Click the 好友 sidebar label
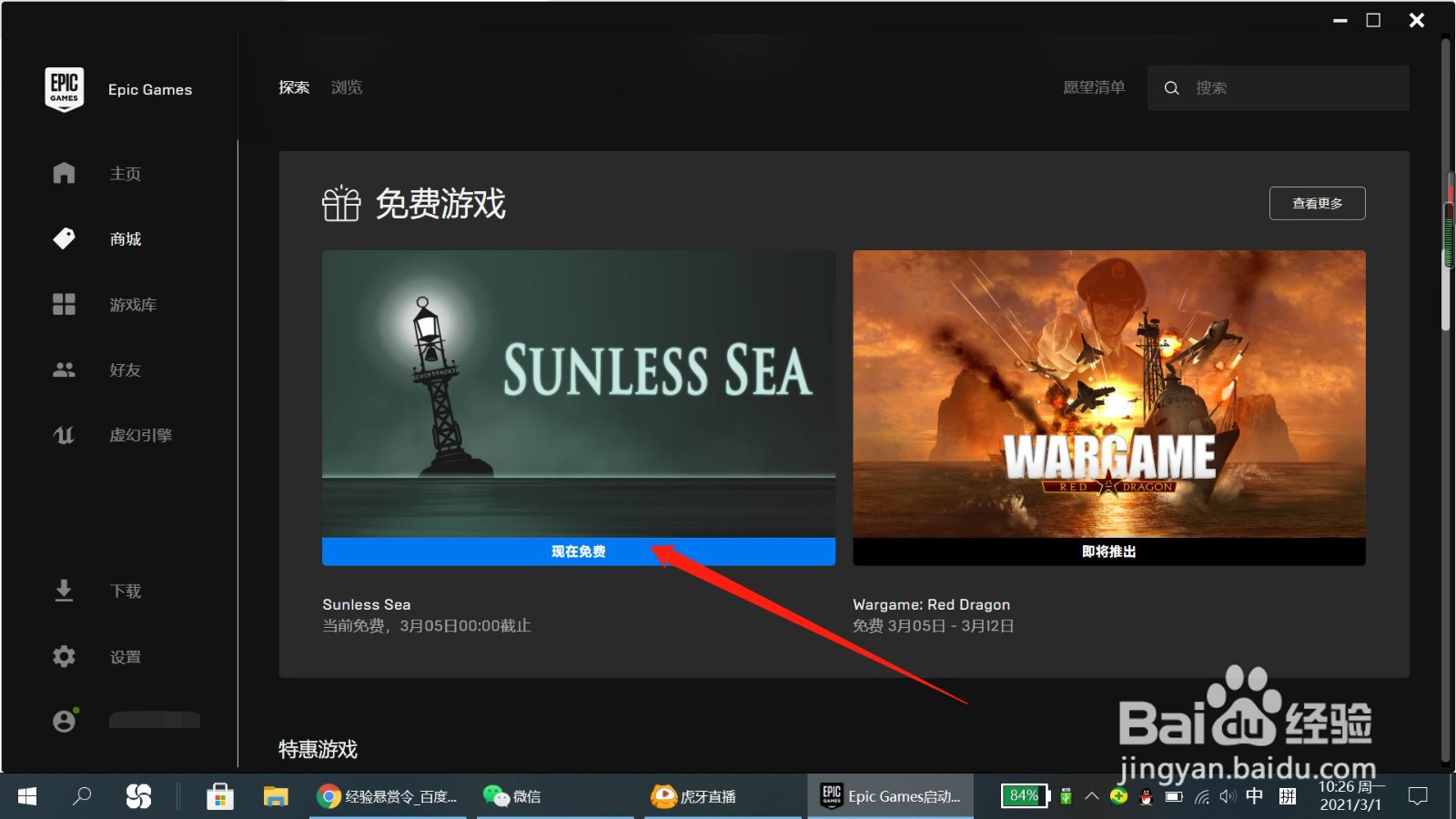This screenshot has height=819, width=1456. click(x=126, y=370)
